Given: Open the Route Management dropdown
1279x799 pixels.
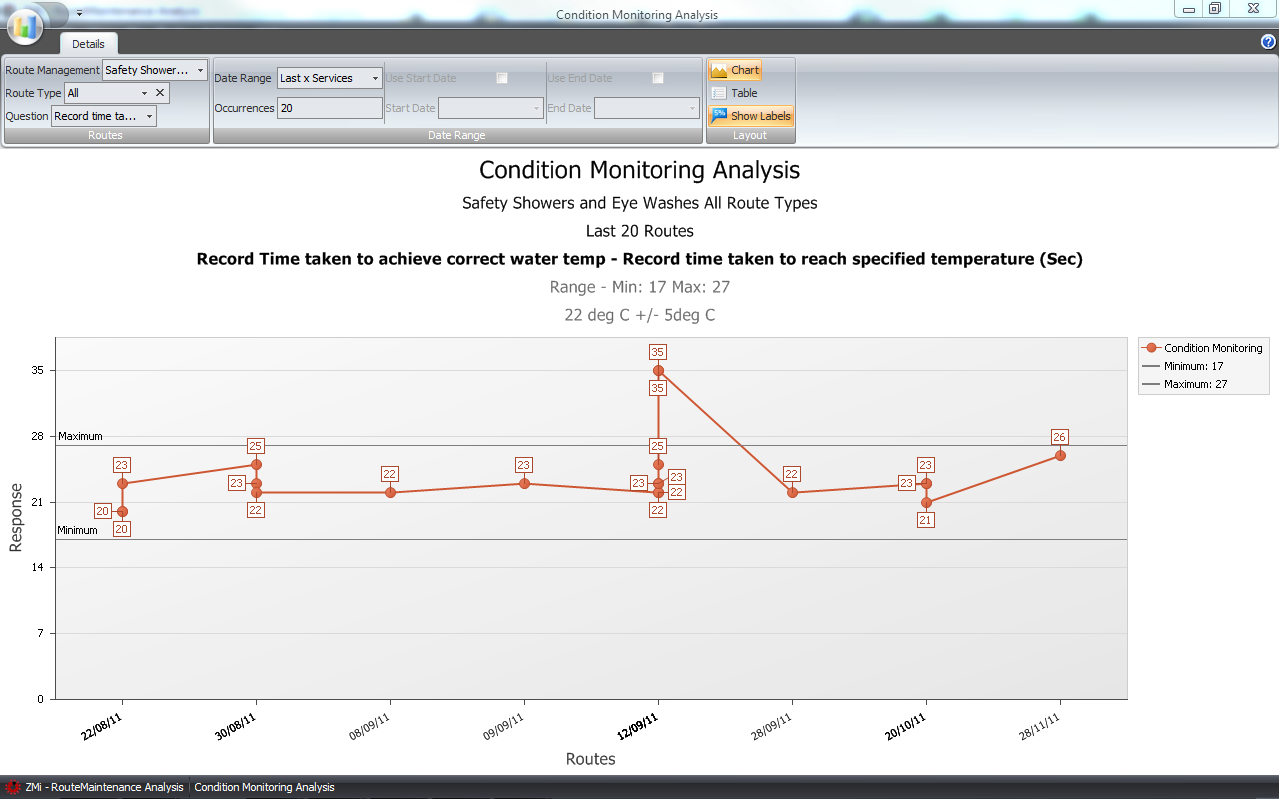Looking at the screenshot, I should coord(200,70).
